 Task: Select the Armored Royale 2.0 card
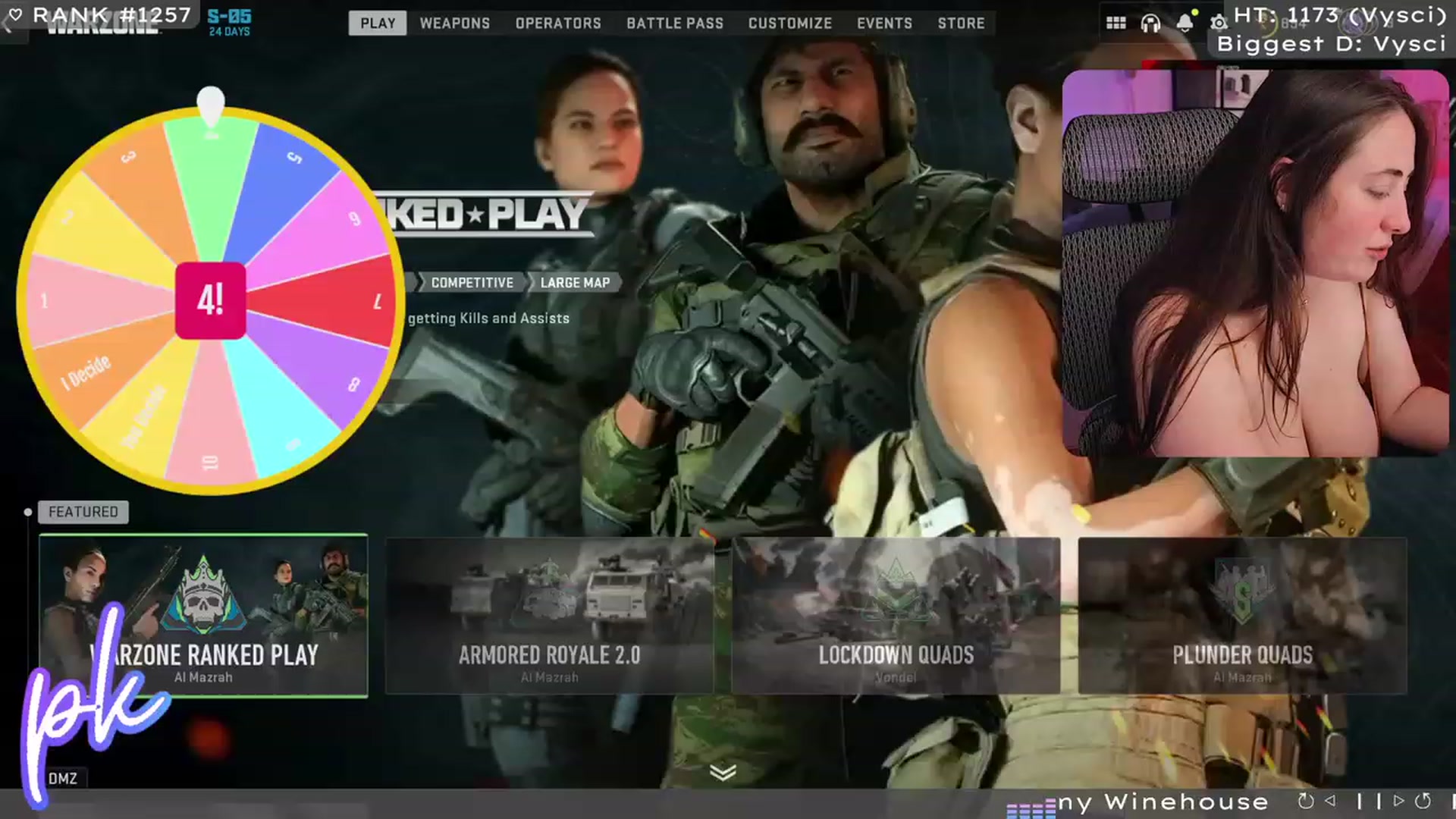point(550,616)
